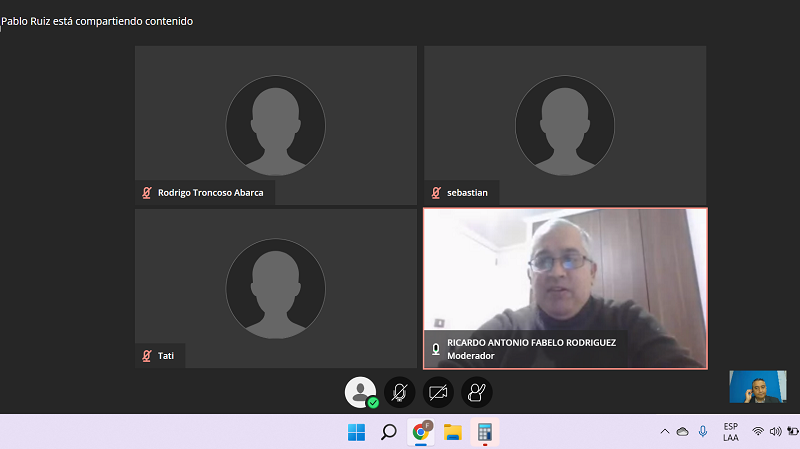Image resolution: width=800 pixels, height=449 pixels.
Task: Click RICARDO ANTONIO FABELO RODRIGUEZ name label
Action: [532, 342]
